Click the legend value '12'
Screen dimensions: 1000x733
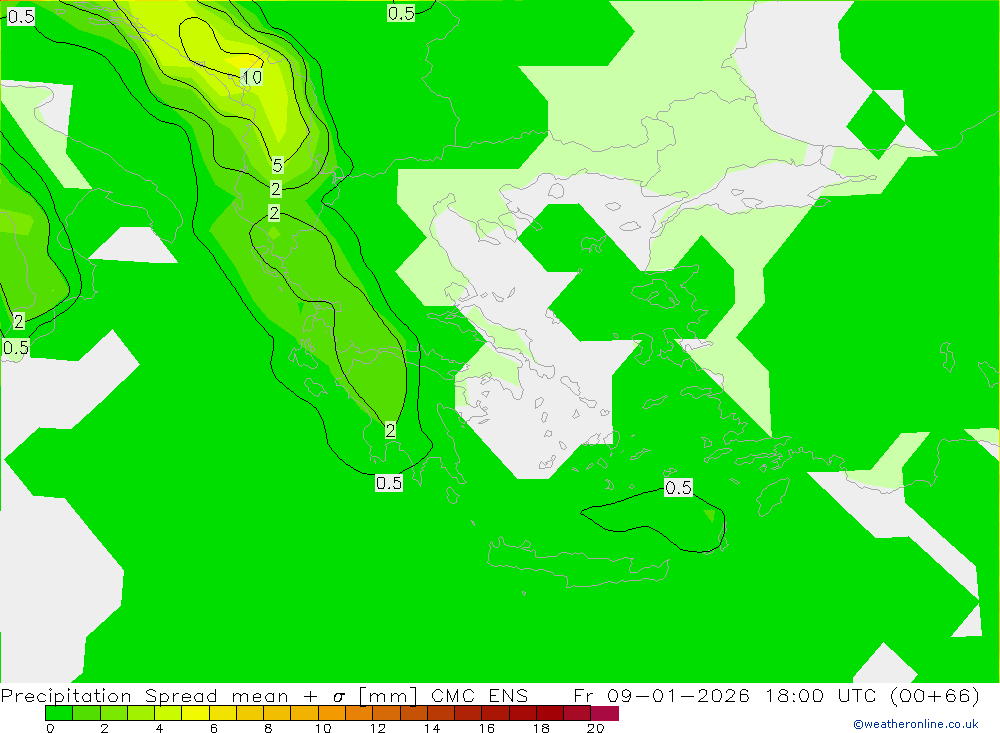pos(378,728)
